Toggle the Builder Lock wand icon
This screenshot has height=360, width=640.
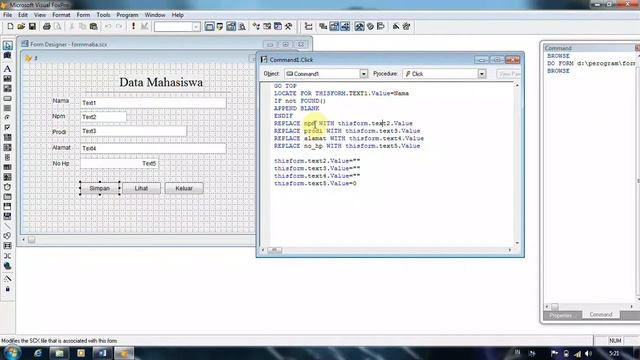point(7,279)
